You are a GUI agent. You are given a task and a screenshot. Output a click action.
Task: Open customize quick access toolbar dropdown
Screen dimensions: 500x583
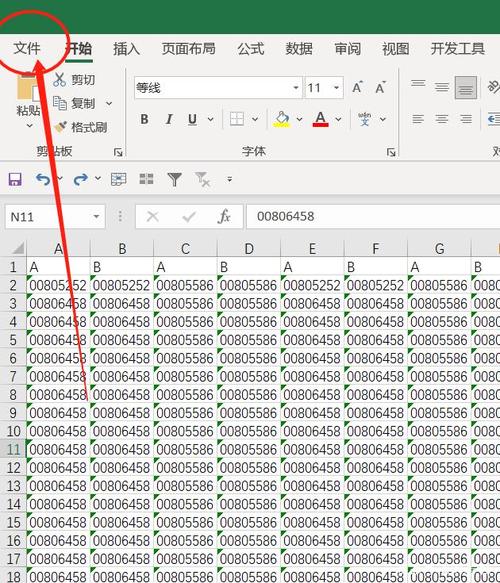click(x=230, y=179)
